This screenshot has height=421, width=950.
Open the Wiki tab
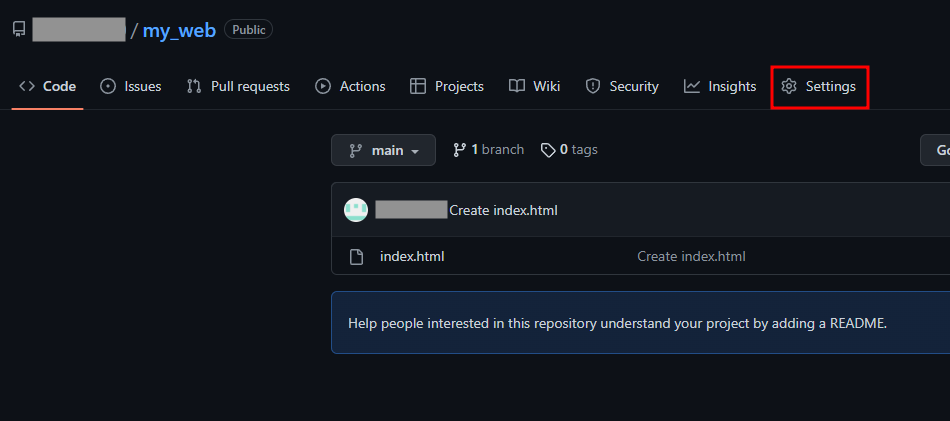click(534, 87)
